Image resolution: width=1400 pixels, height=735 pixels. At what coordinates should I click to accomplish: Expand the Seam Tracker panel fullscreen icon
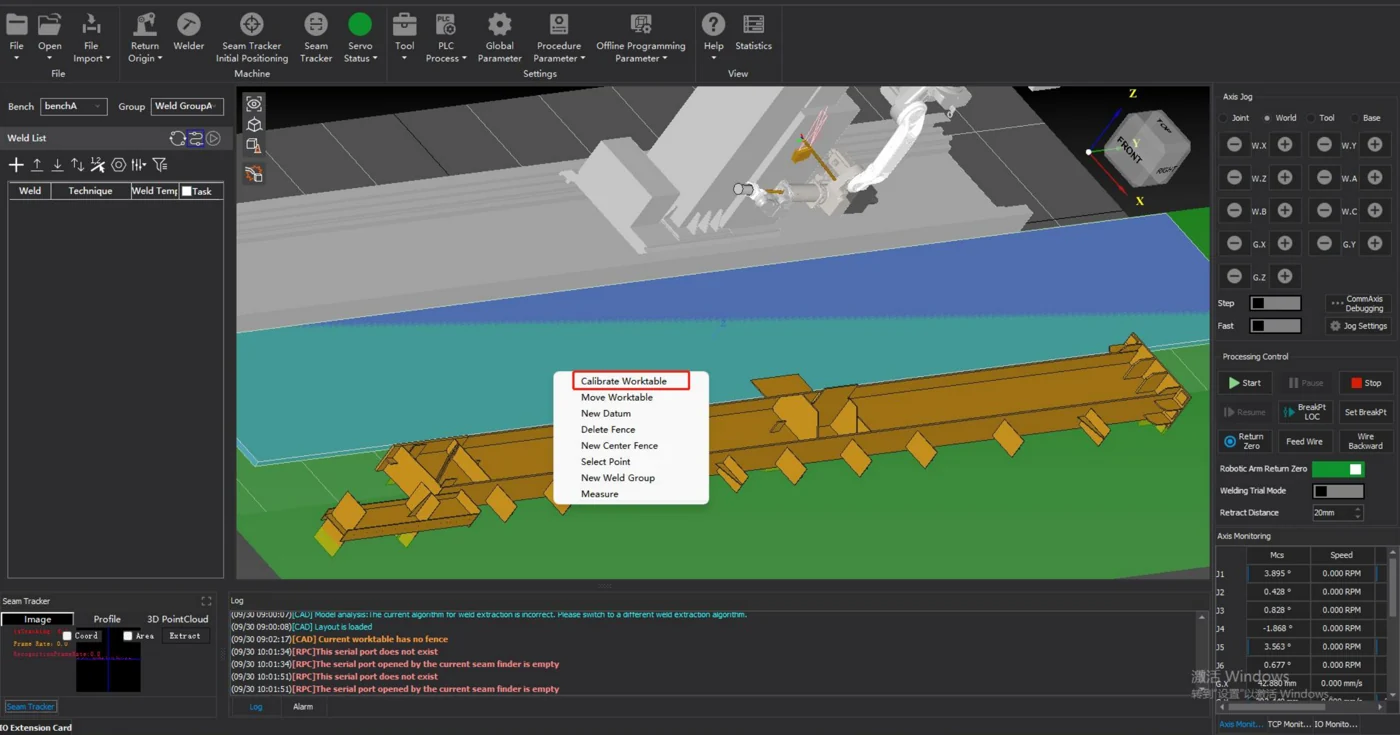[206, 601]
